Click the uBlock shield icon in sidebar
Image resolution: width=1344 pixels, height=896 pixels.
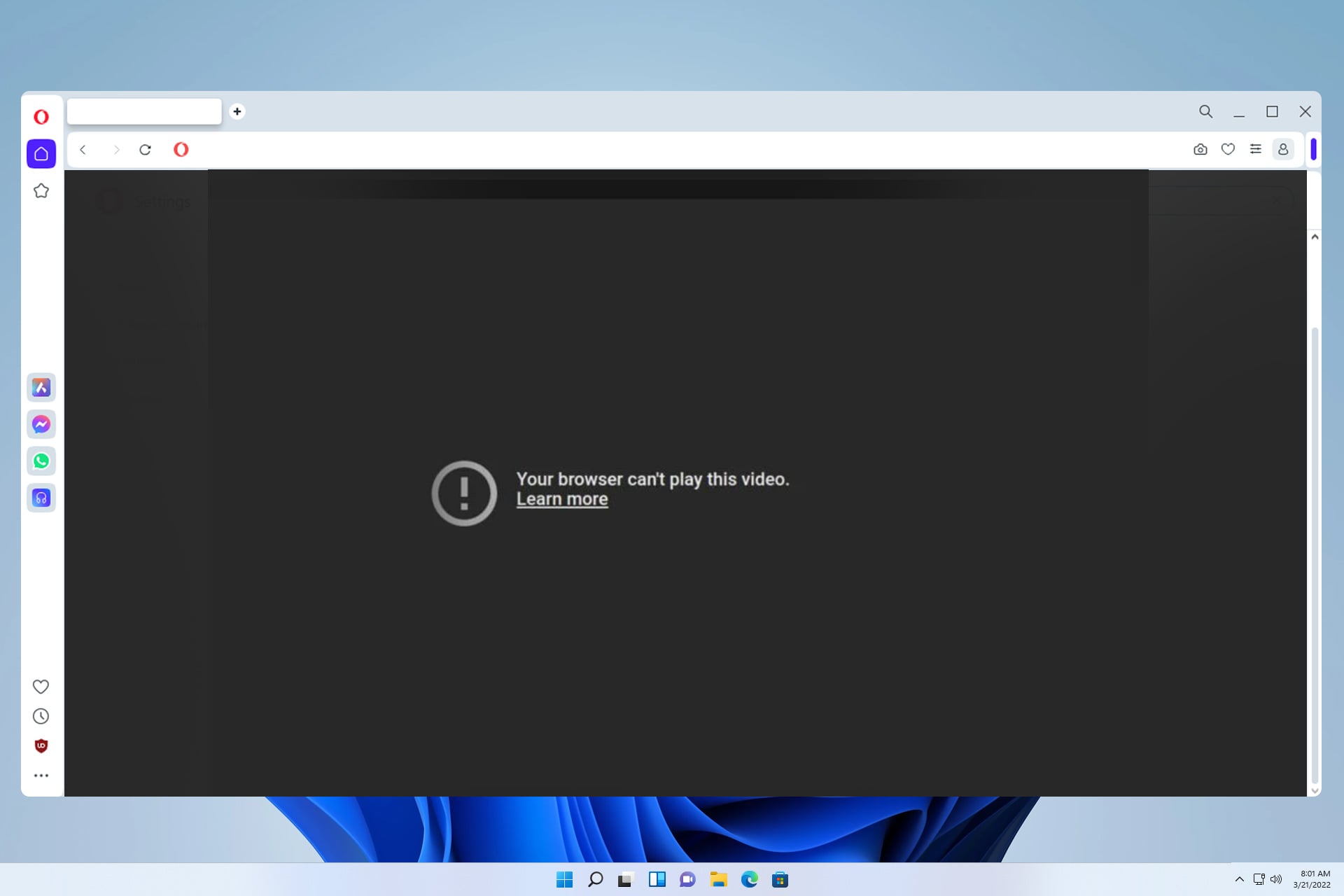pyautogui.click(x=41, y=746)
